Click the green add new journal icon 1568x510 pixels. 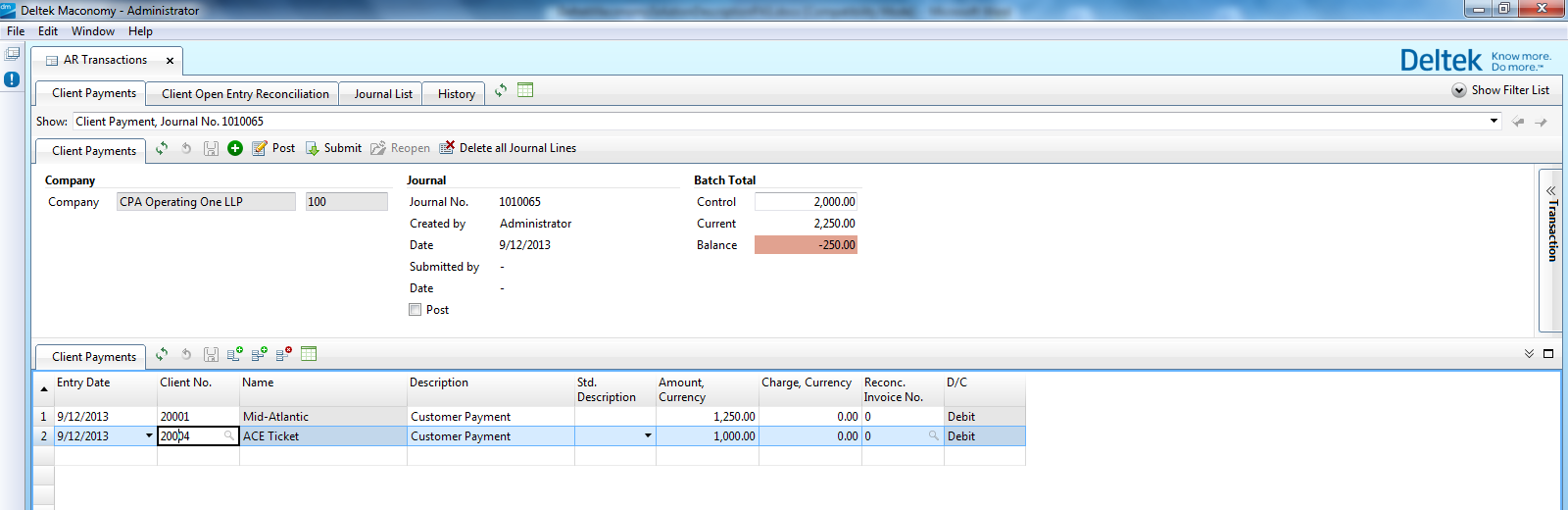pyautogui.click(x=235, y=148)
